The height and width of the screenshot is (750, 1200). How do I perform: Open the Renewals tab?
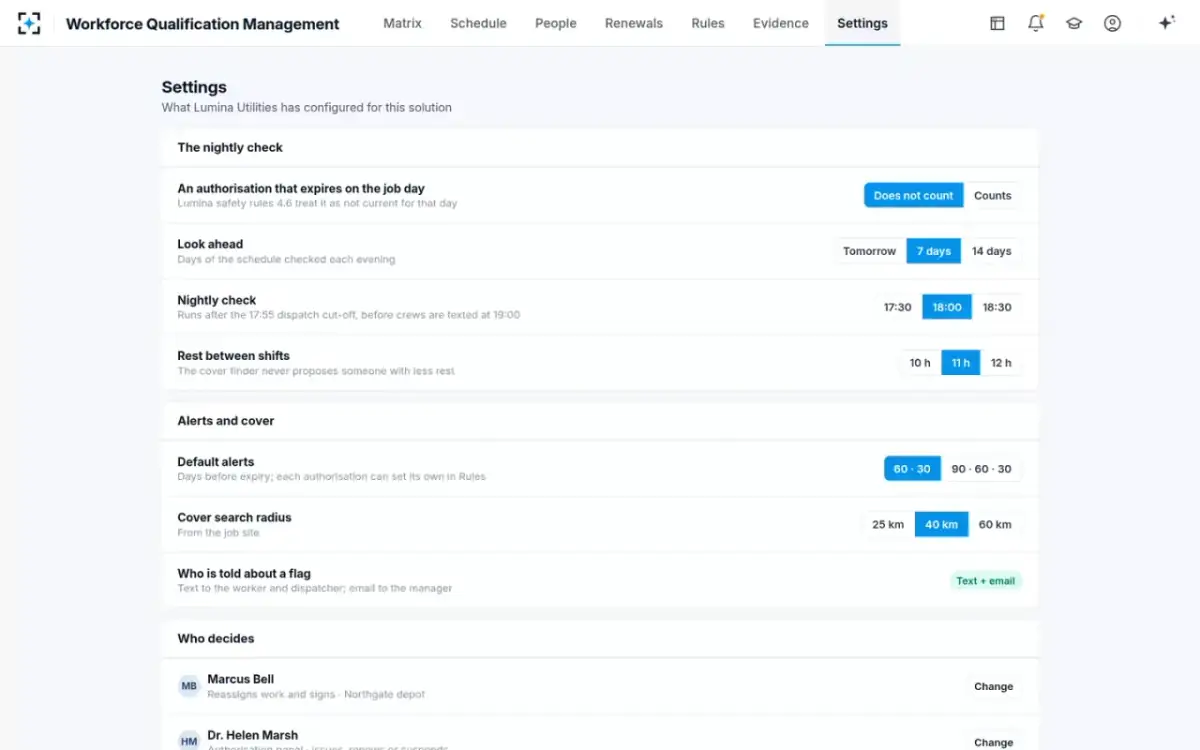point(634,23)
